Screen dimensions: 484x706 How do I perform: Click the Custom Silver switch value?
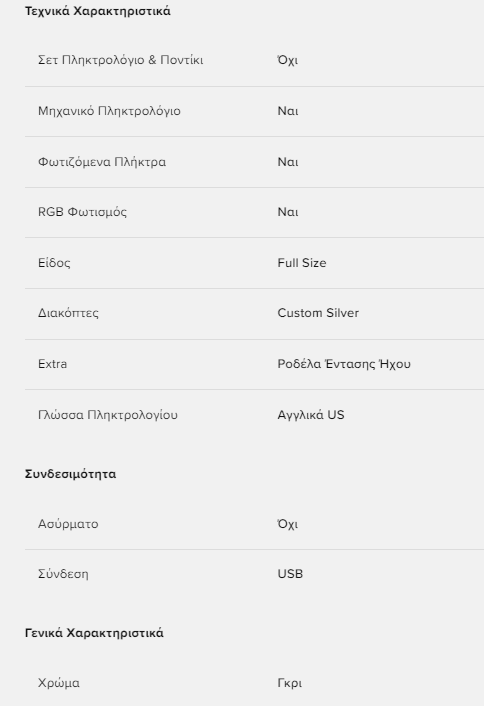318,313
